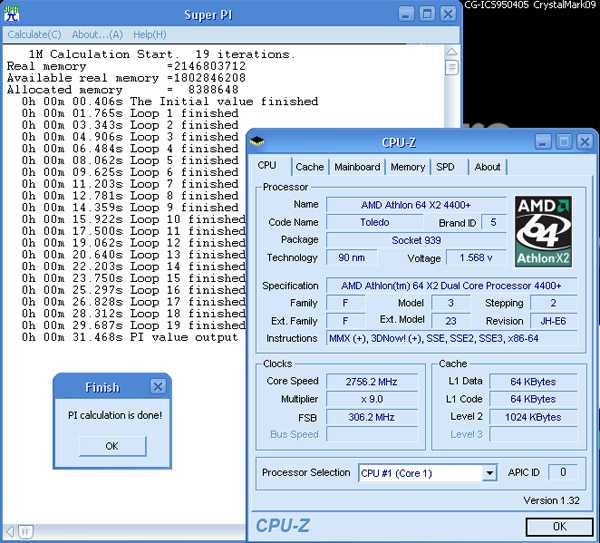Click the FSB value 306.2 MHz
The height and width of the screenshot is (543, 600).
372,417
